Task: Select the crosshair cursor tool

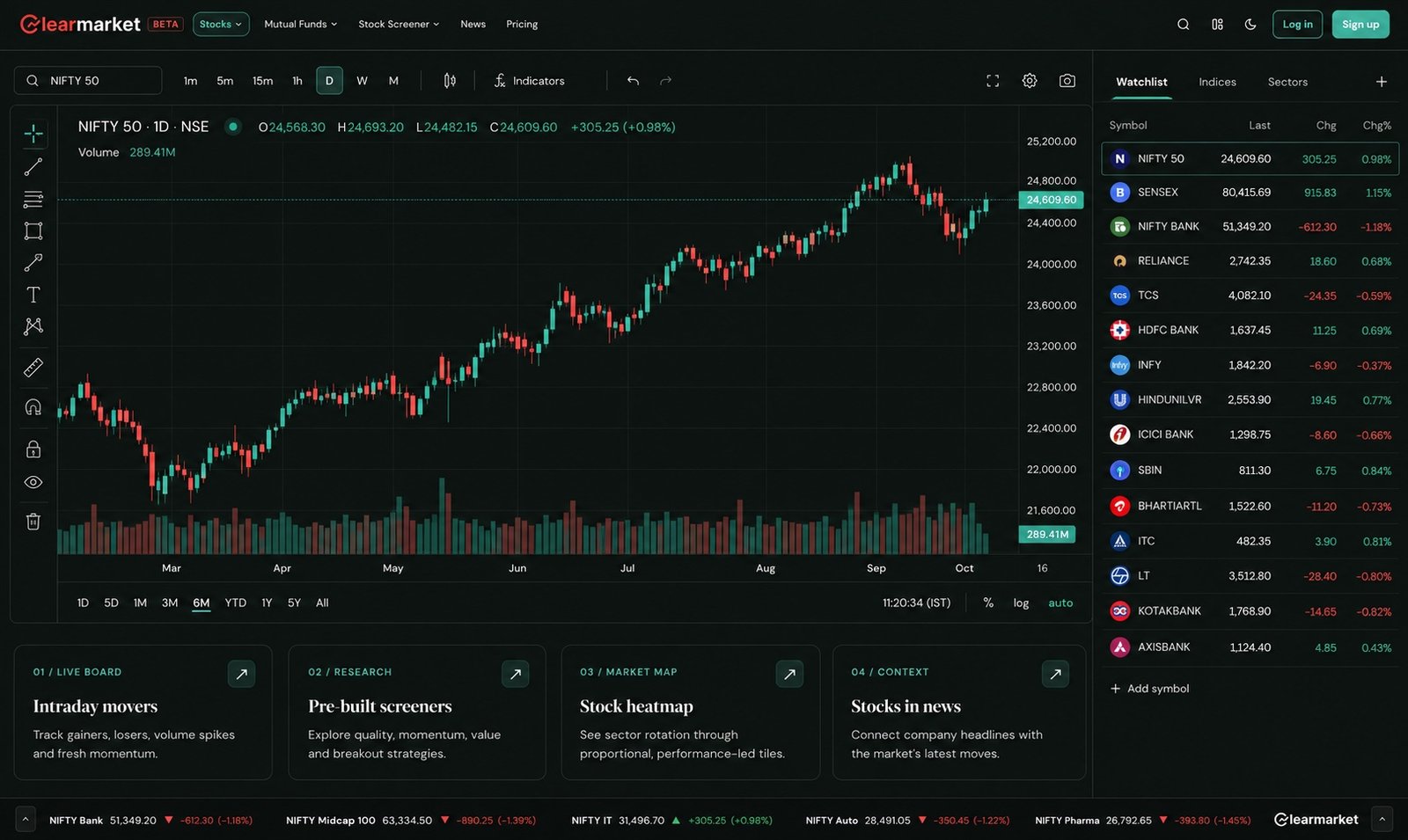Action: pyautogui.click(x=33, y=134)
